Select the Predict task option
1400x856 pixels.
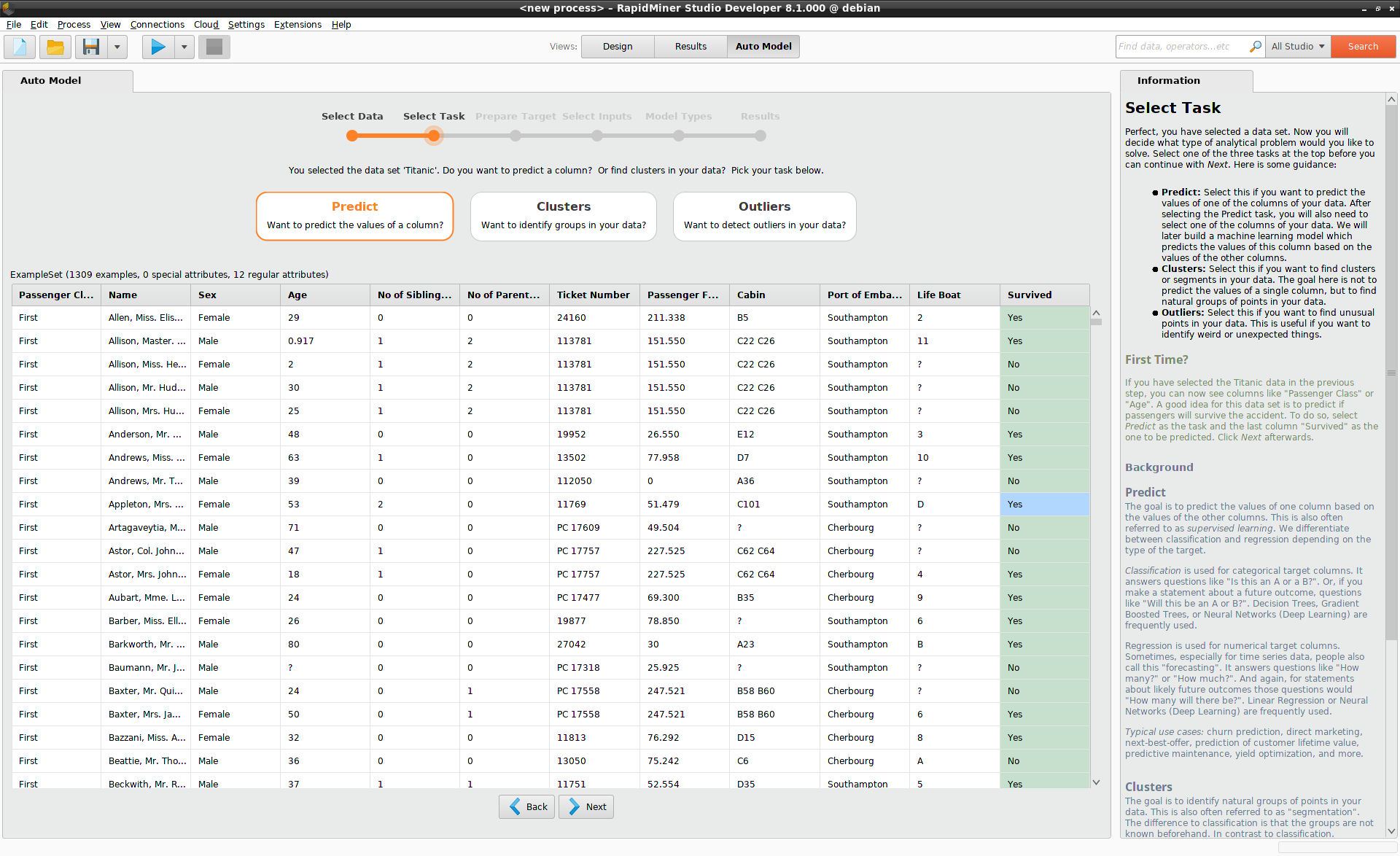[354, 216]
